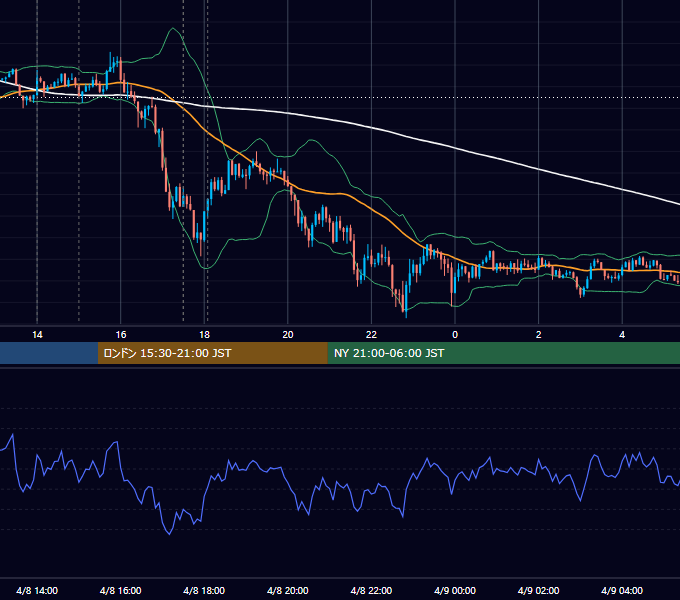680x600 pixels.
Task: Click the 4/8 20:00 time label
Action: tap(288, 590)
